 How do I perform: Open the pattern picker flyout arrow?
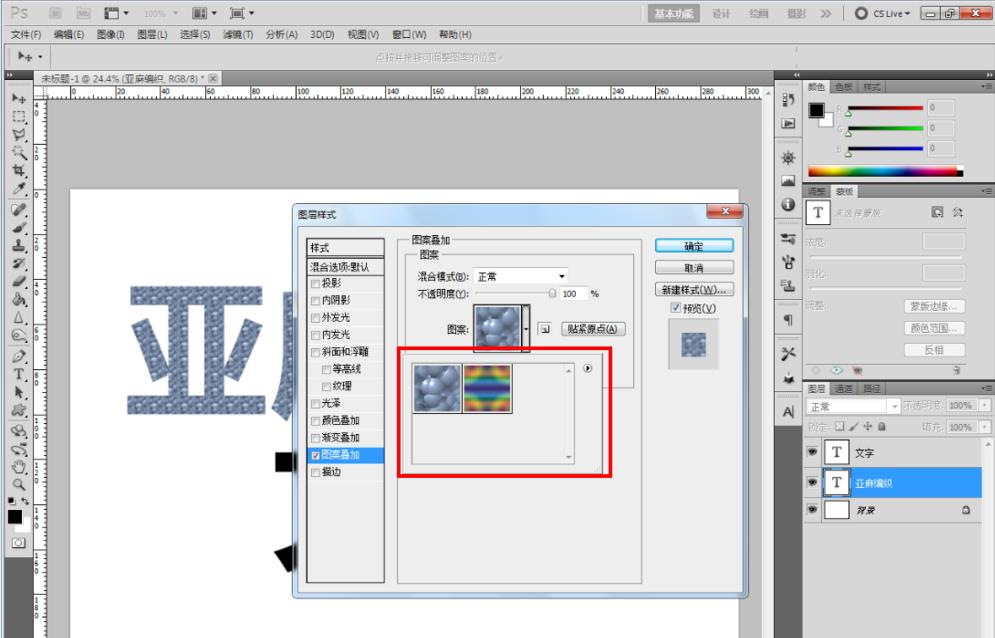588,369
